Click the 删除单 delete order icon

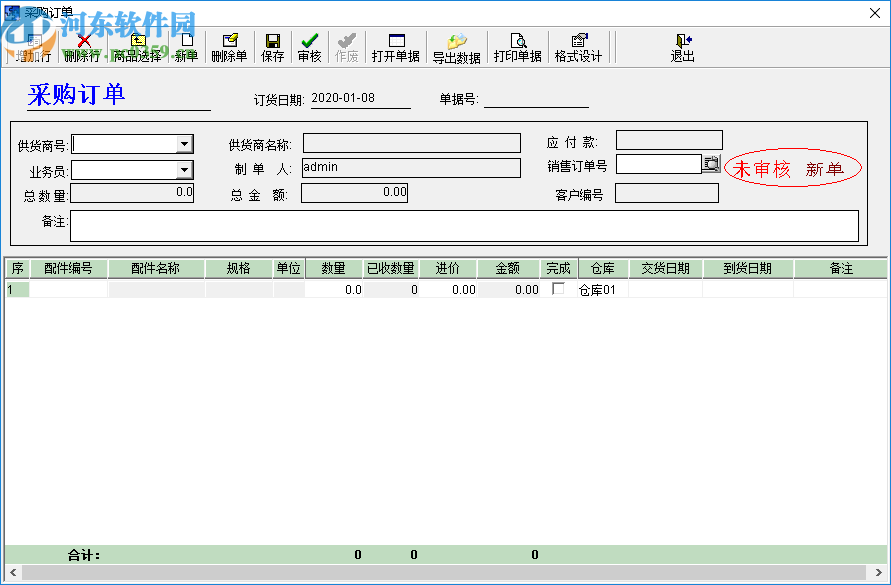(230, 47)
